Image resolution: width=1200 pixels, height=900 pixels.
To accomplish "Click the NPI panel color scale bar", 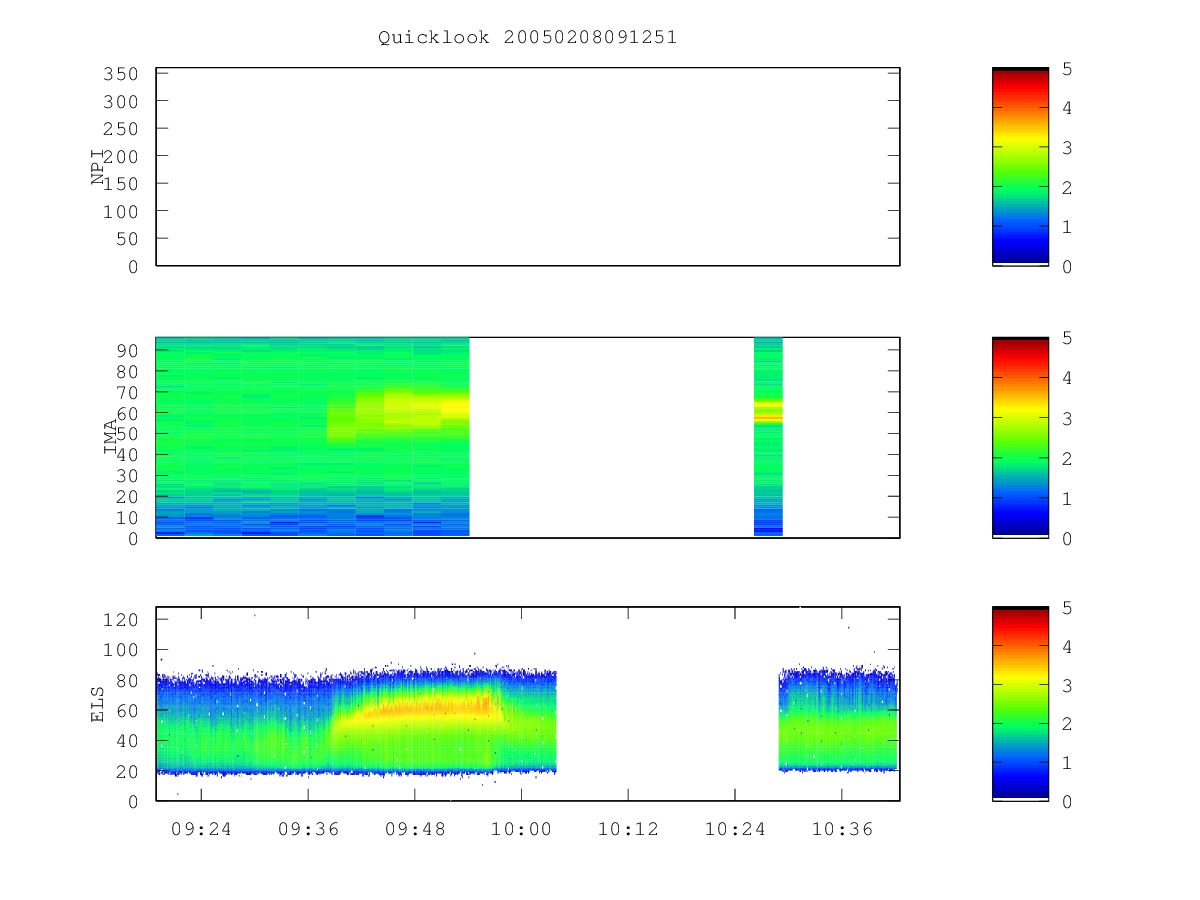I will [x=1020, y=167].
